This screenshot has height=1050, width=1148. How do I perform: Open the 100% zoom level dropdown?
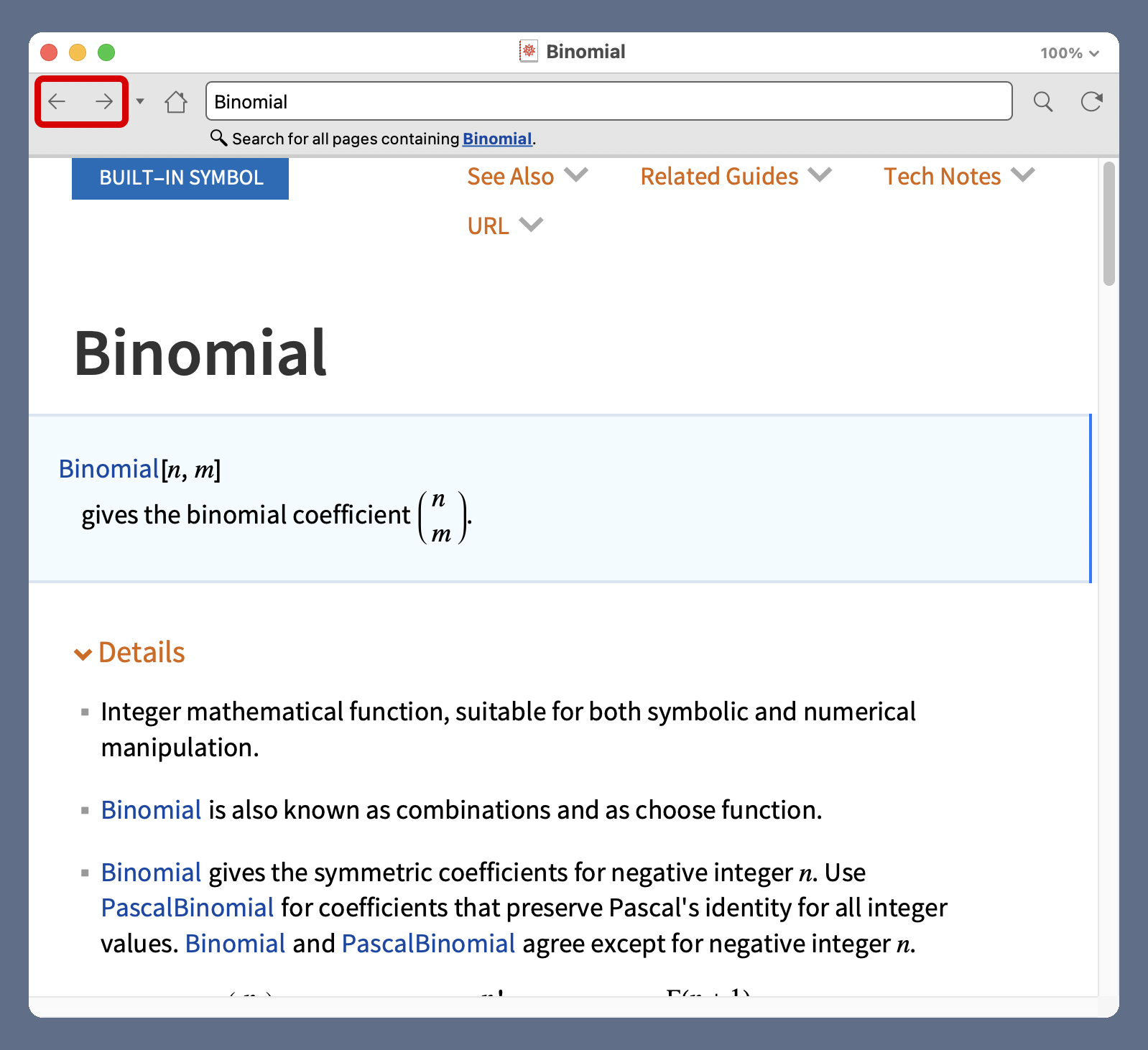[1069, 53]
